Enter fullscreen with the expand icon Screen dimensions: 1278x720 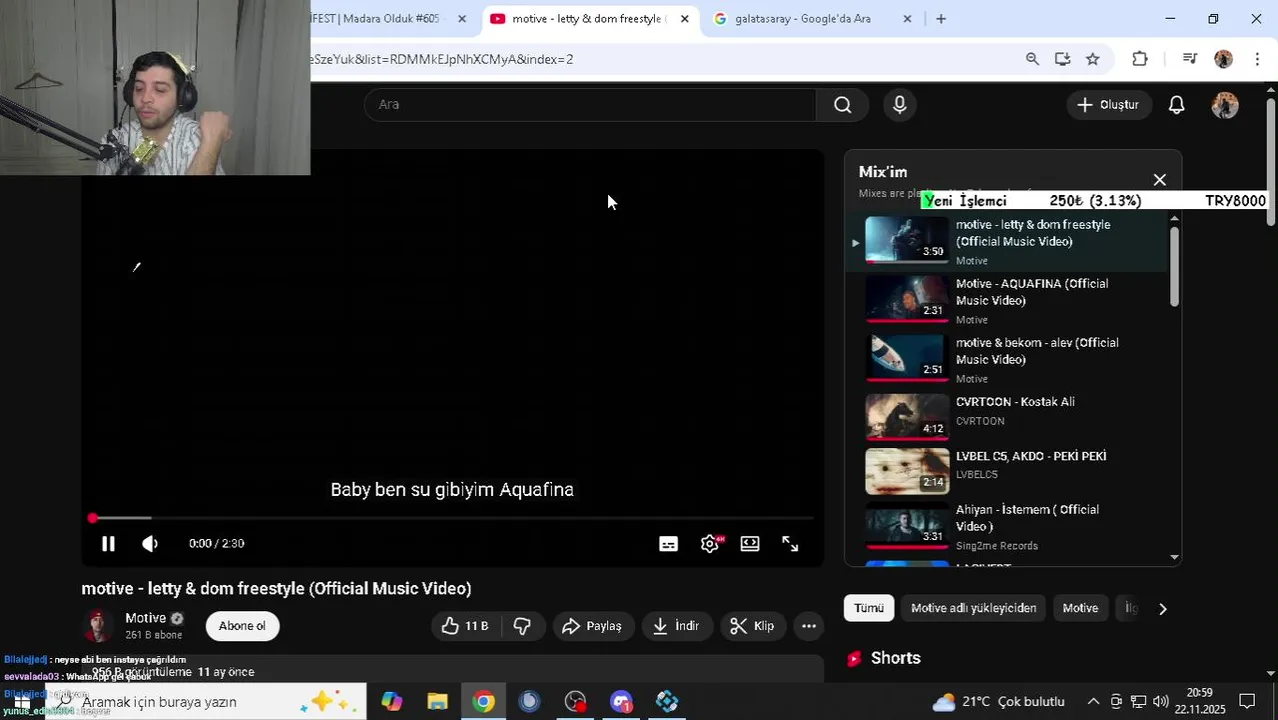790,544
